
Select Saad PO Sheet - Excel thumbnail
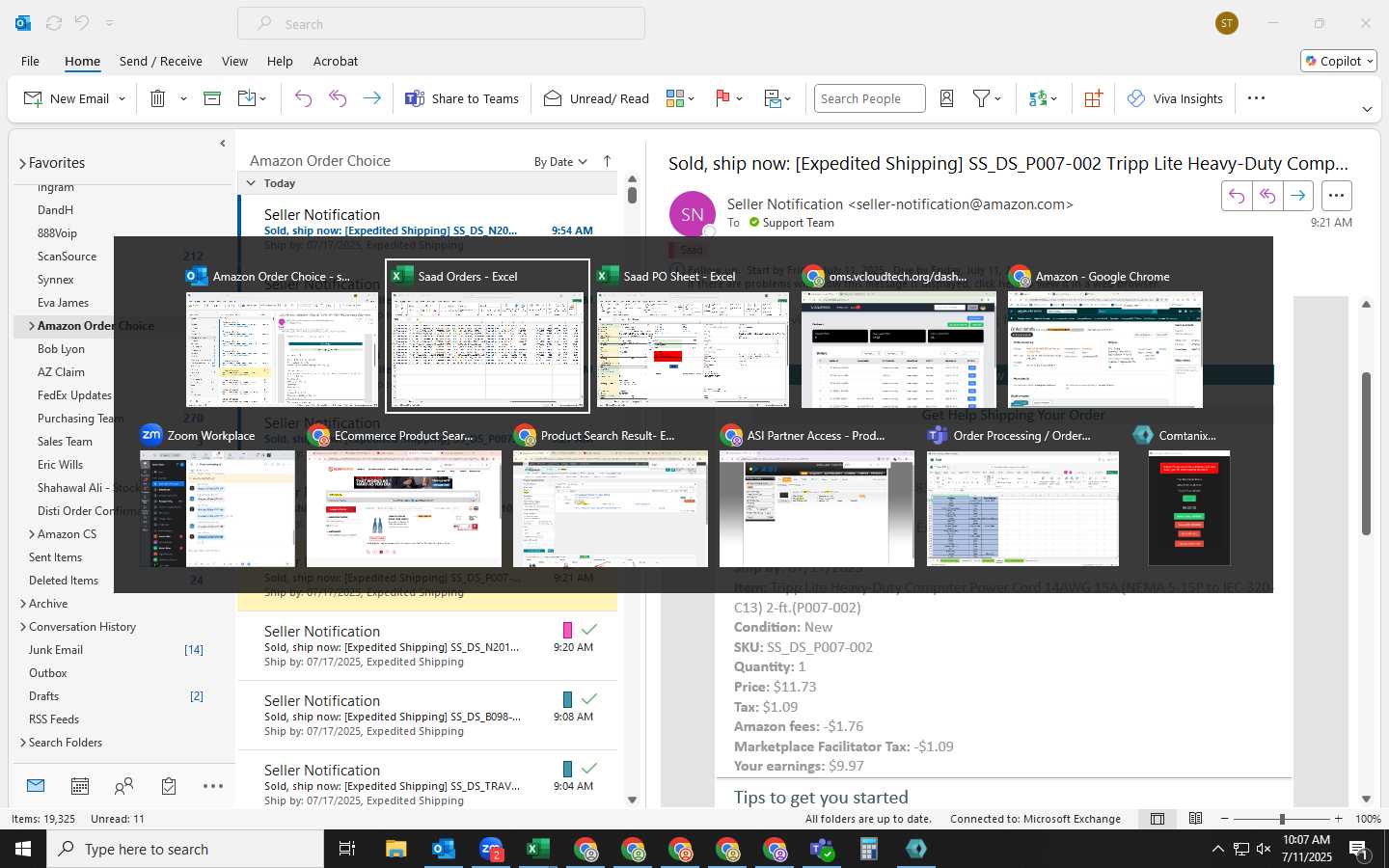click(x=693, y=337)
